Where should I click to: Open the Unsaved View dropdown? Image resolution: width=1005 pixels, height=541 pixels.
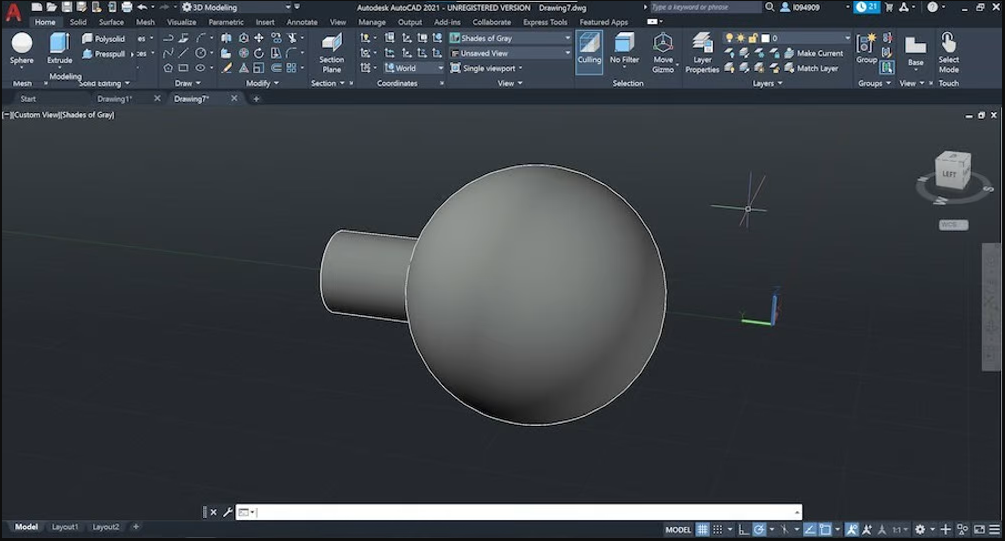coord(510,53)
